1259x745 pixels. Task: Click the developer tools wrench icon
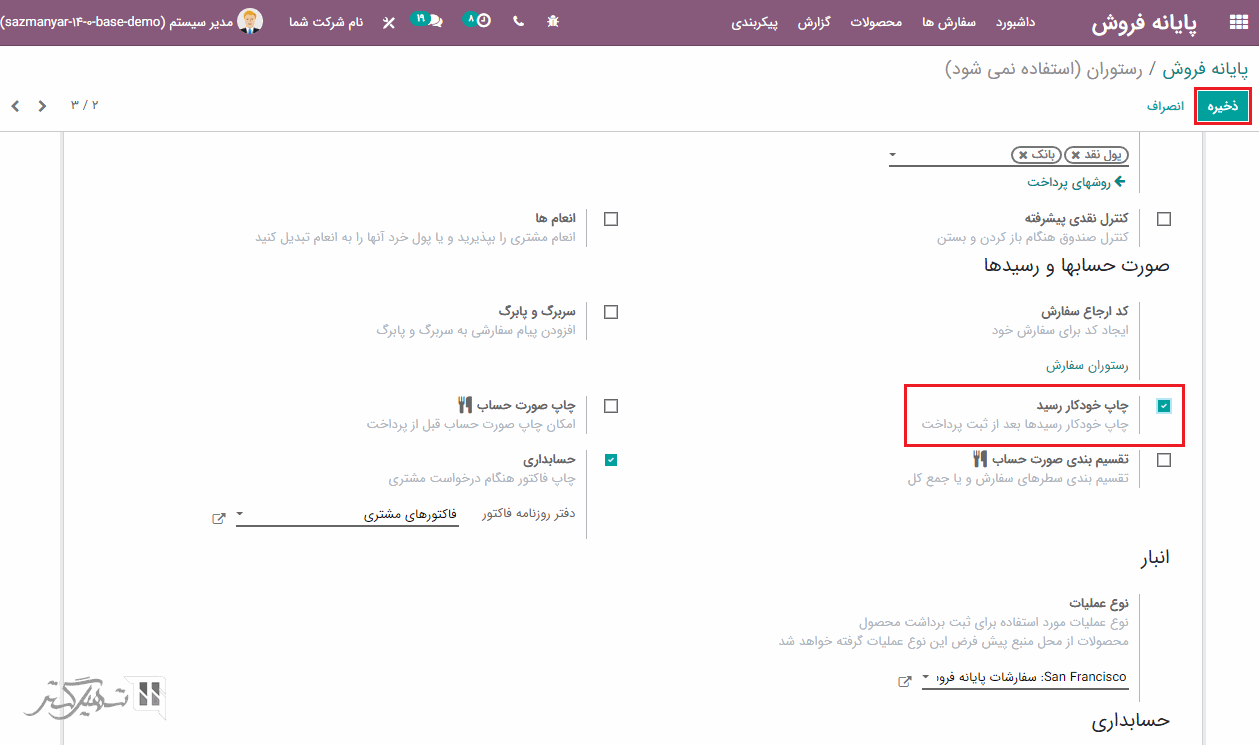pos(388,22)
